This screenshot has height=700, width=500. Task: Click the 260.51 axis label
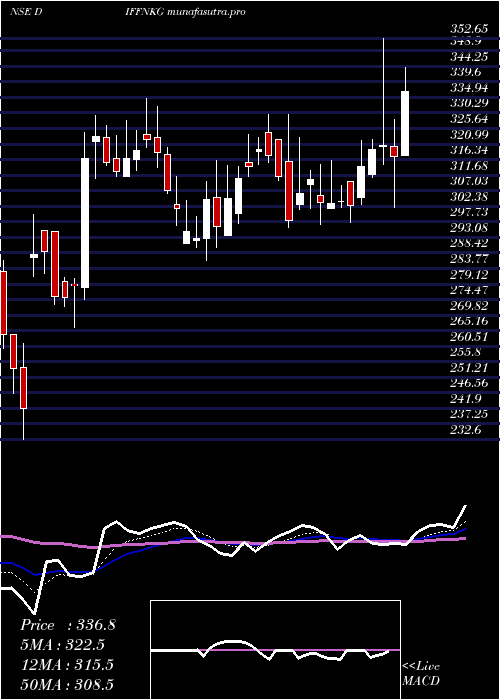469,337
